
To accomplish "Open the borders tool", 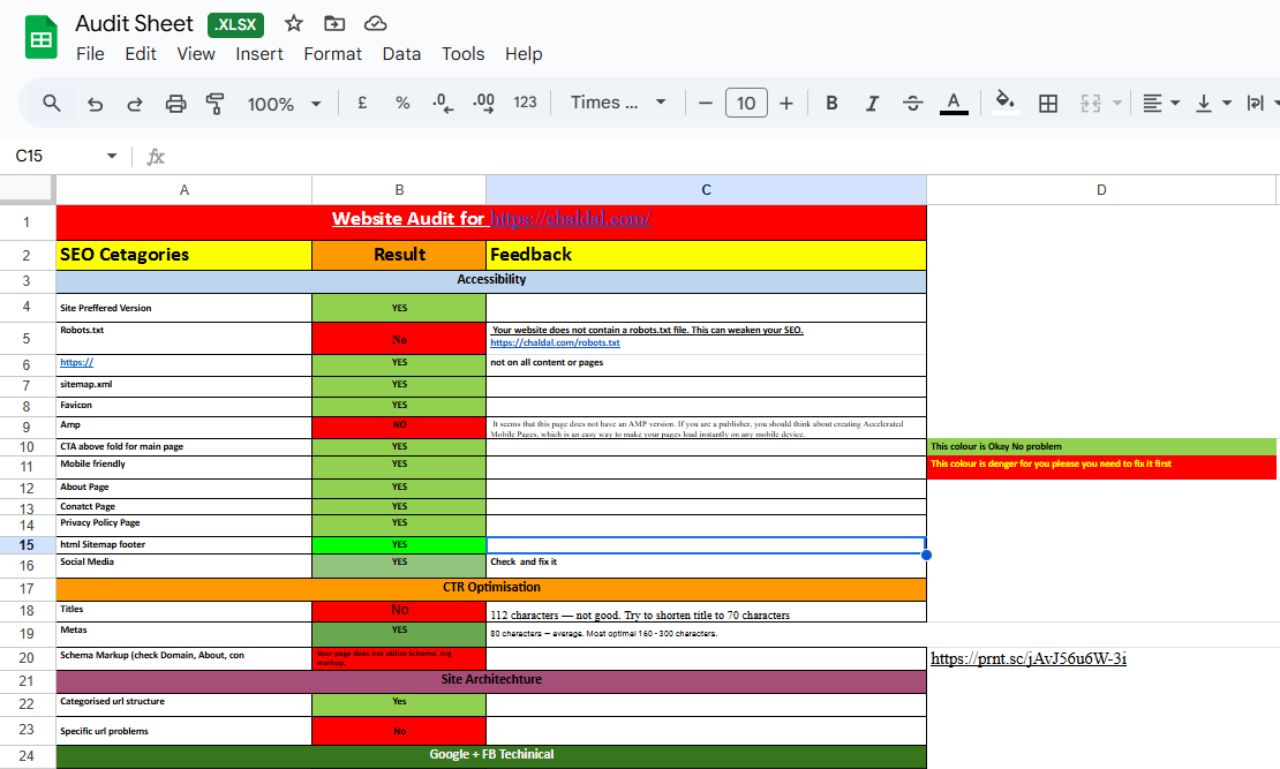I will (1048, 103).
